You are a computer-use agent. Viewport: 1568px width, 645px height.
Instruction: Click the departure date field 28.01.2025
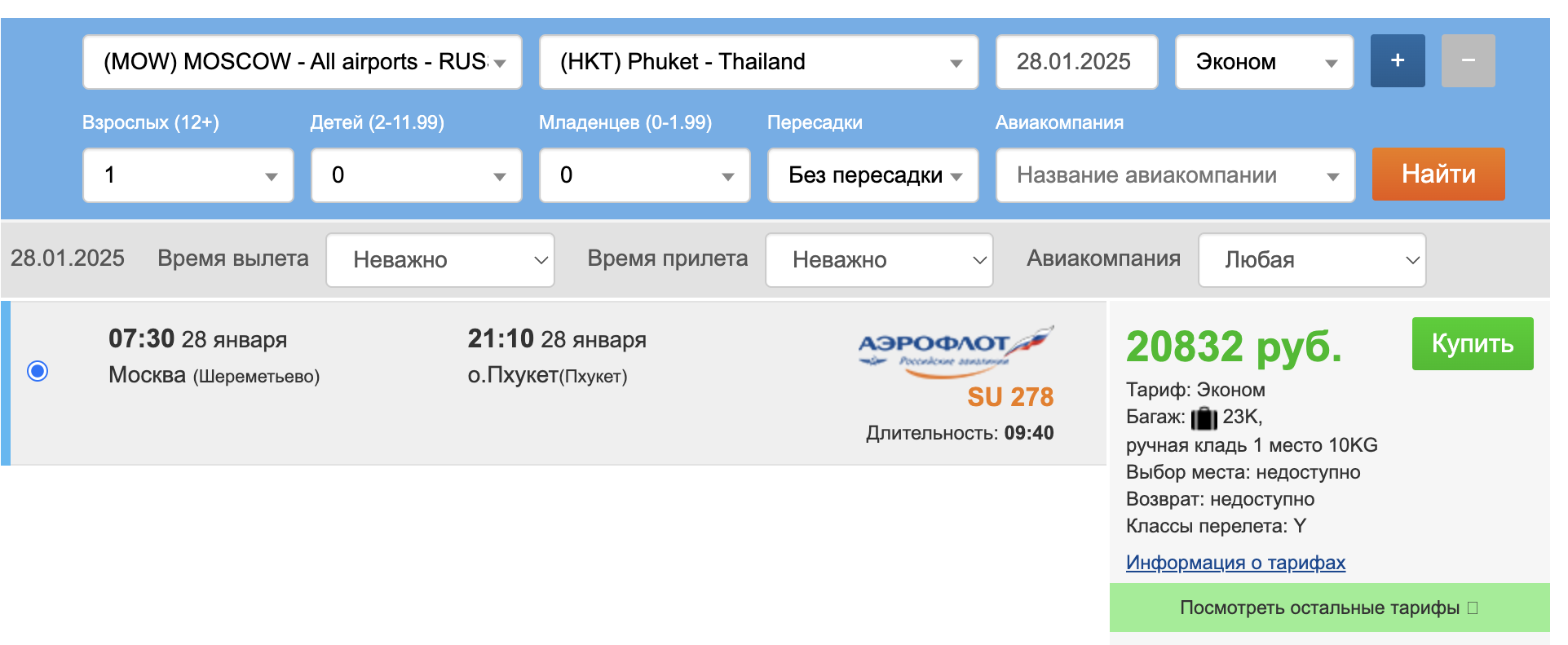tap(1076, 62)
